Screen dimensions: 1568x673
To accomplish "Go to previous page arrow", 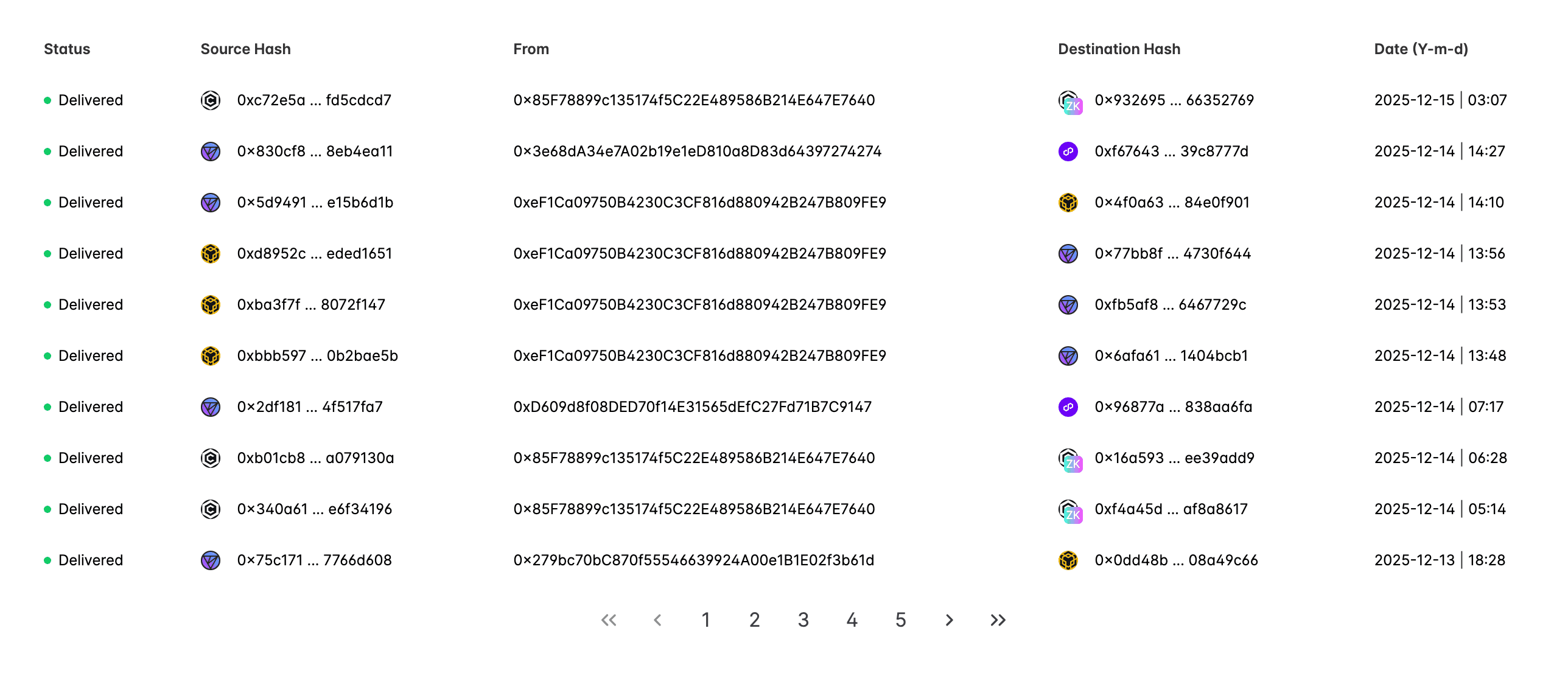I will (x=657, y=620).
